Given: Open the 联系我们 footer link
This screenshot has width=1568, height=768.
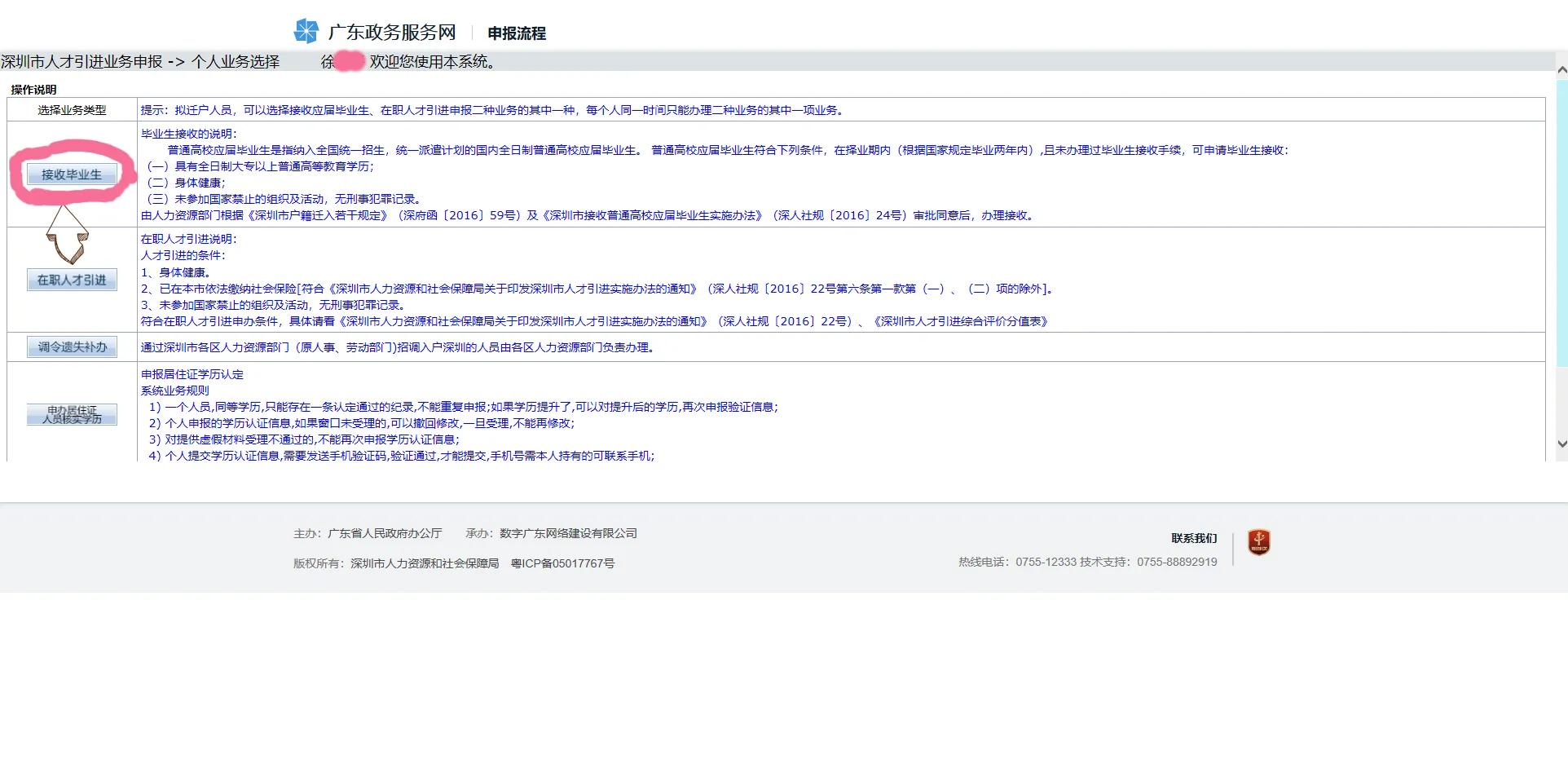Looking at the screenshot, I should (x=1193, y=538).
